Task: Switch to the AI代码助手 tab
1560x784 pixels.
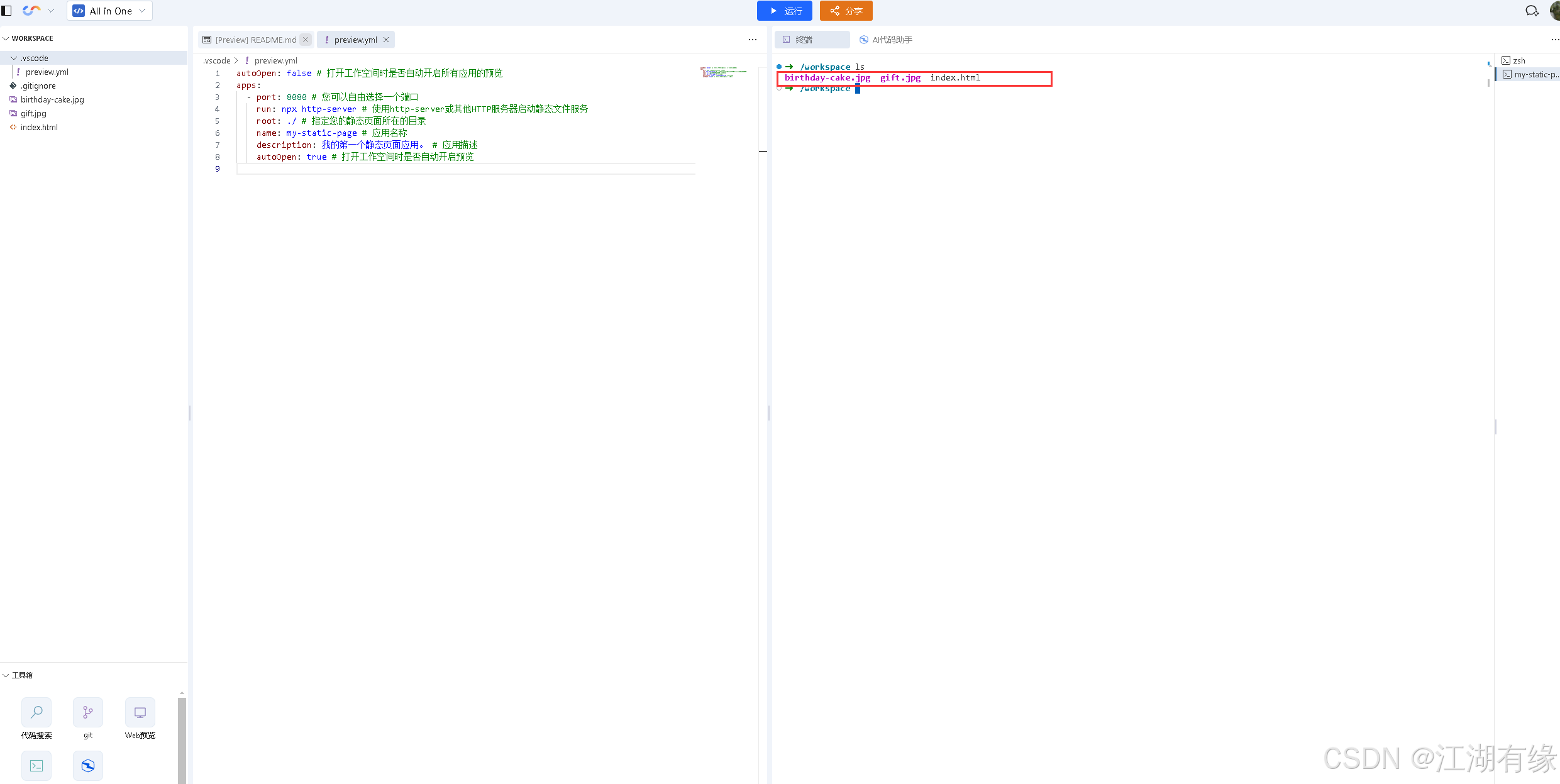Action: (x=886, y=40)
